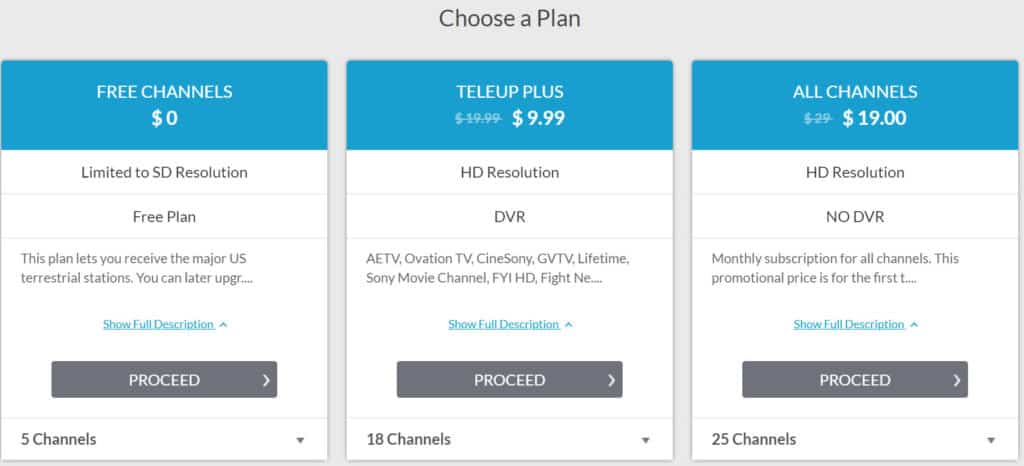1024x466 pixels.
Task: Select the ALL CHANNELS plan header
Action: point(855,92)
